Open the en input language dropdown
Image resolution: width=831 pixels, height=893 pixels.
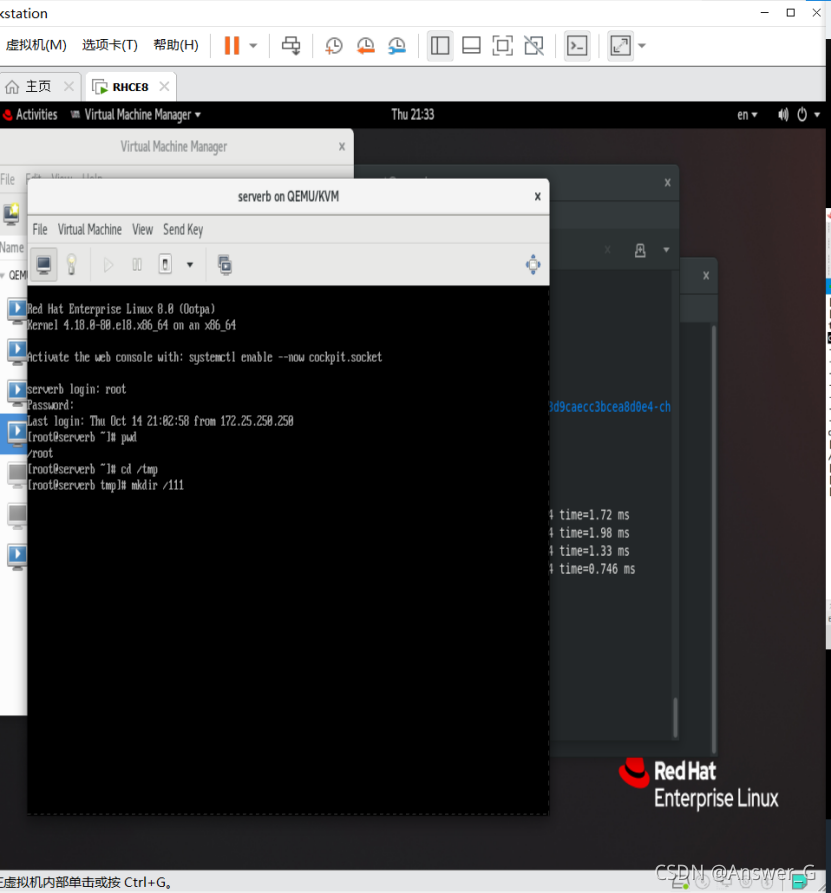[x=747, y=114]
